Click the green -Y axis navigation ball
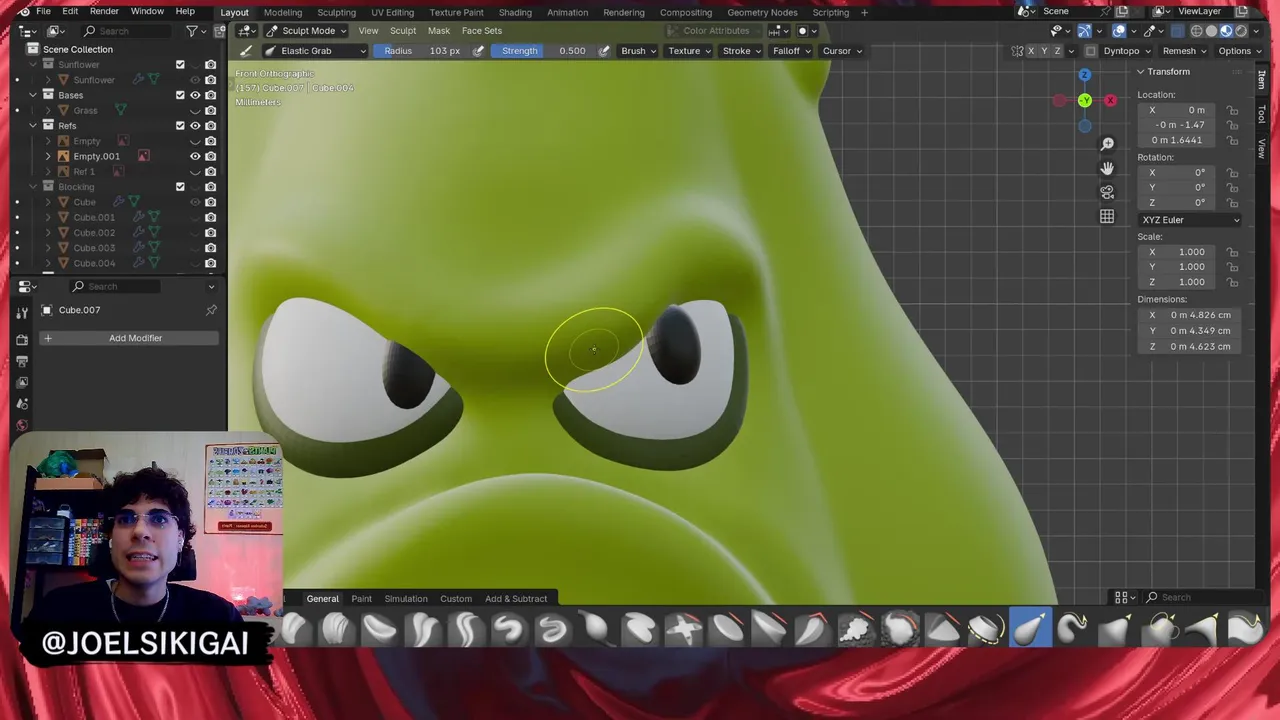1280x720 pixels. point(1085,100)
